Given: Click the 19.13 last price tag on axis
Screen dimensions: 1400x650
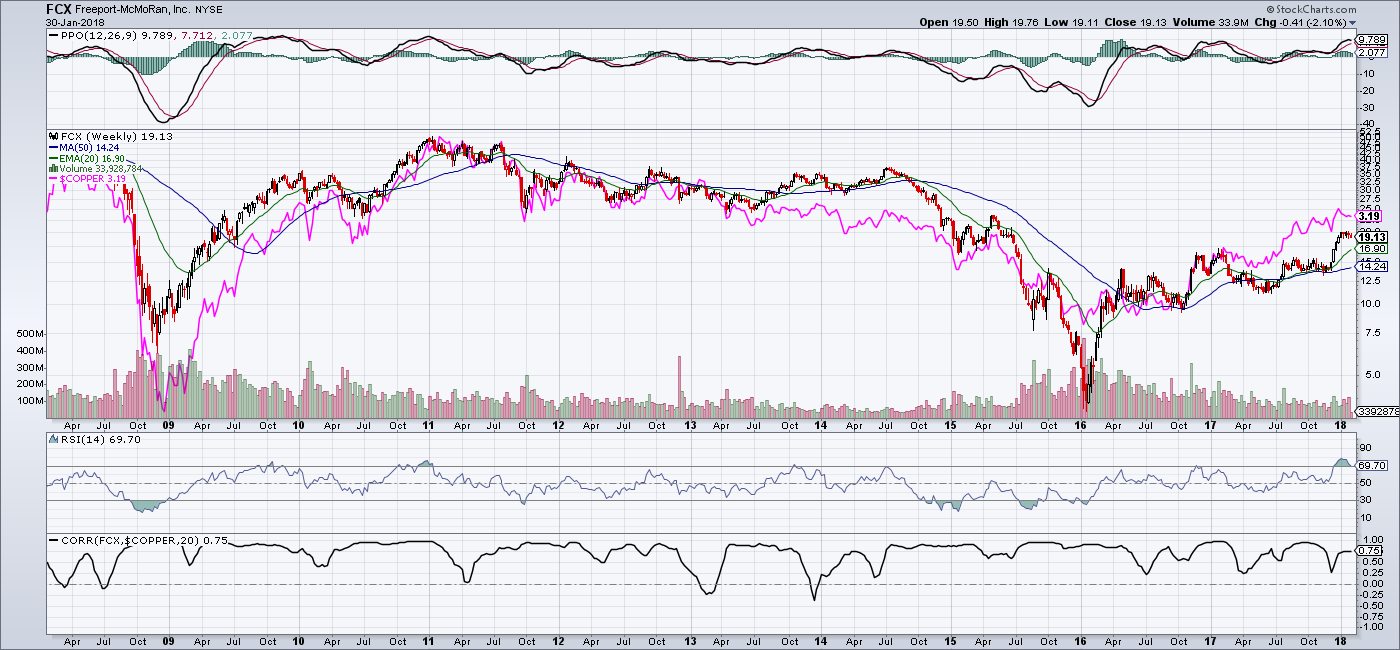Looking at the screenshot, I should 1369,236.
